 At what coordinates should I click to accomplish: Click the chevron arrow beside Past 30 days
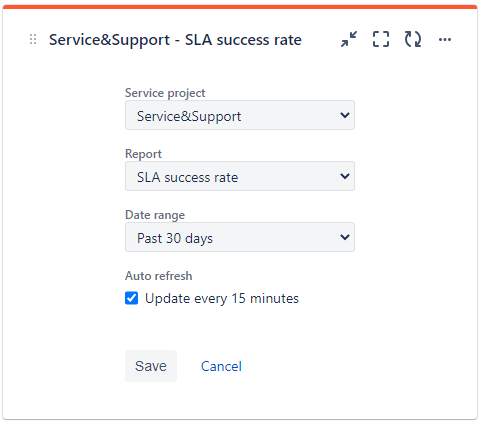(x=345, y=237)
